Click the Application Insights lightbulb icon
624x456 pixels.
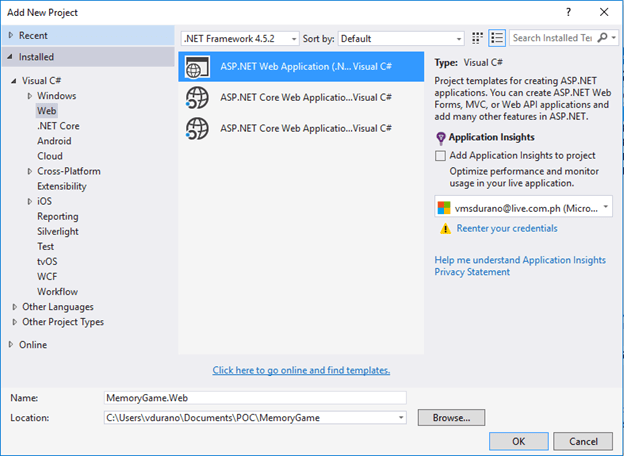point(441,138)
